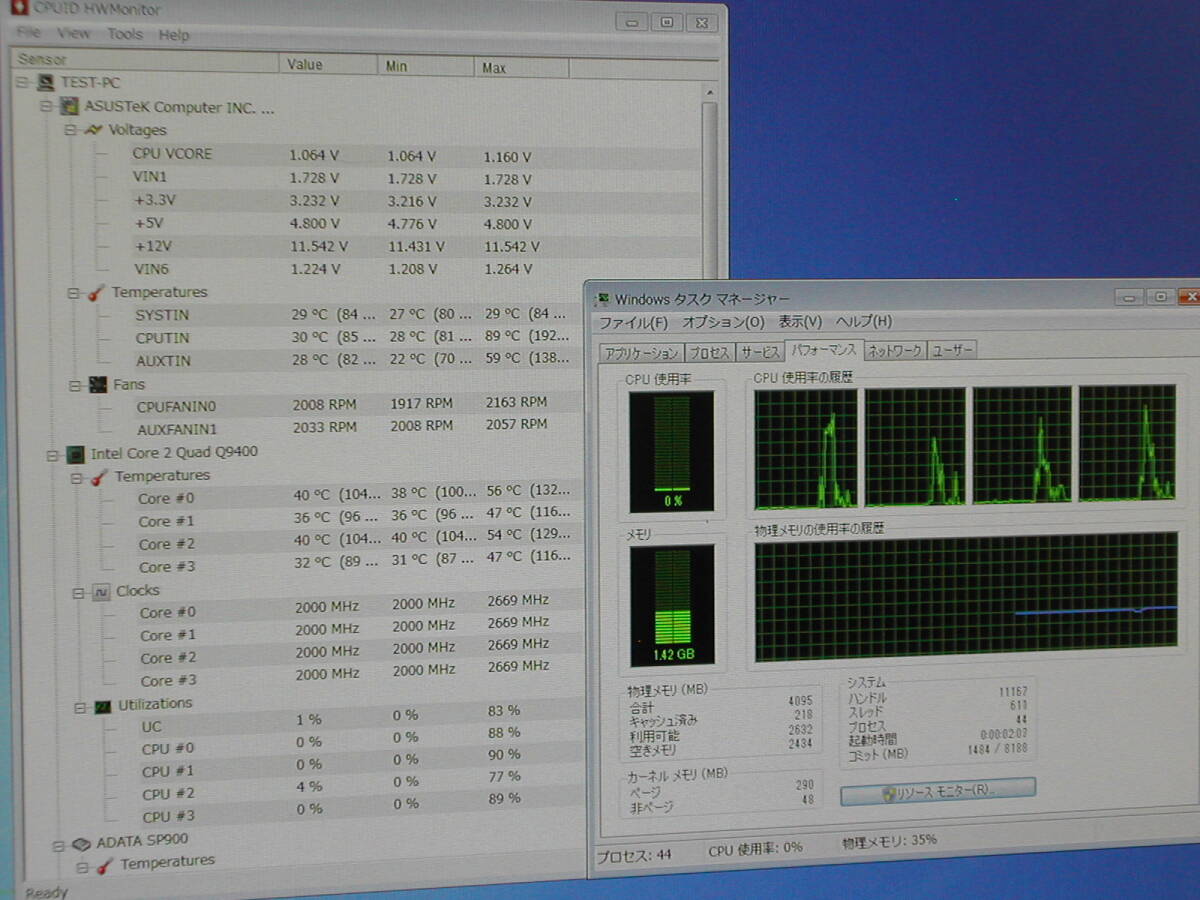Click the Clocks waveform icon
This screenshot has height=900, width=1200.
pyautogui.click(x=101, y=591)
